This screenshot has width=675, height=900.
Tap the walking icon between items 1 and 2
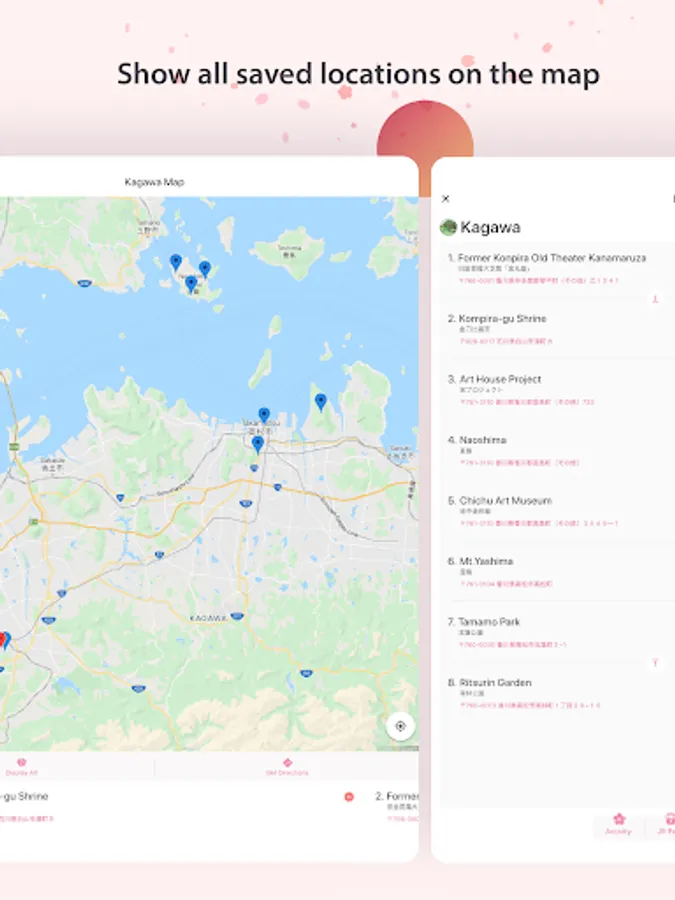point(654,299)
